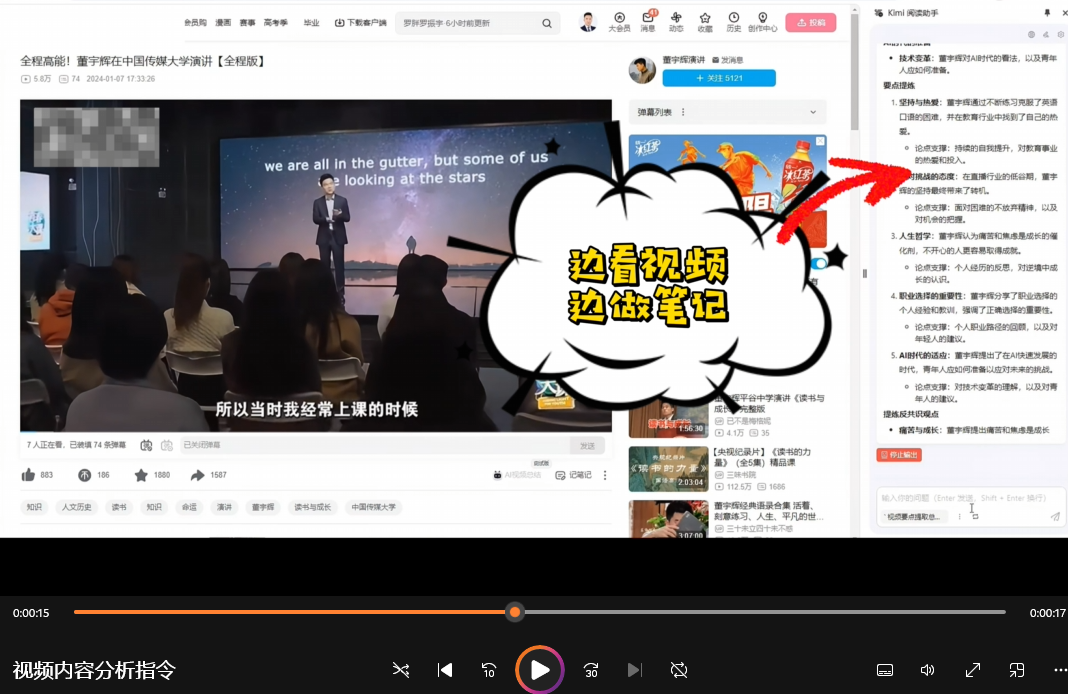
Task: Select the 人文历史 tag
Action: click(x=76, y=507)
